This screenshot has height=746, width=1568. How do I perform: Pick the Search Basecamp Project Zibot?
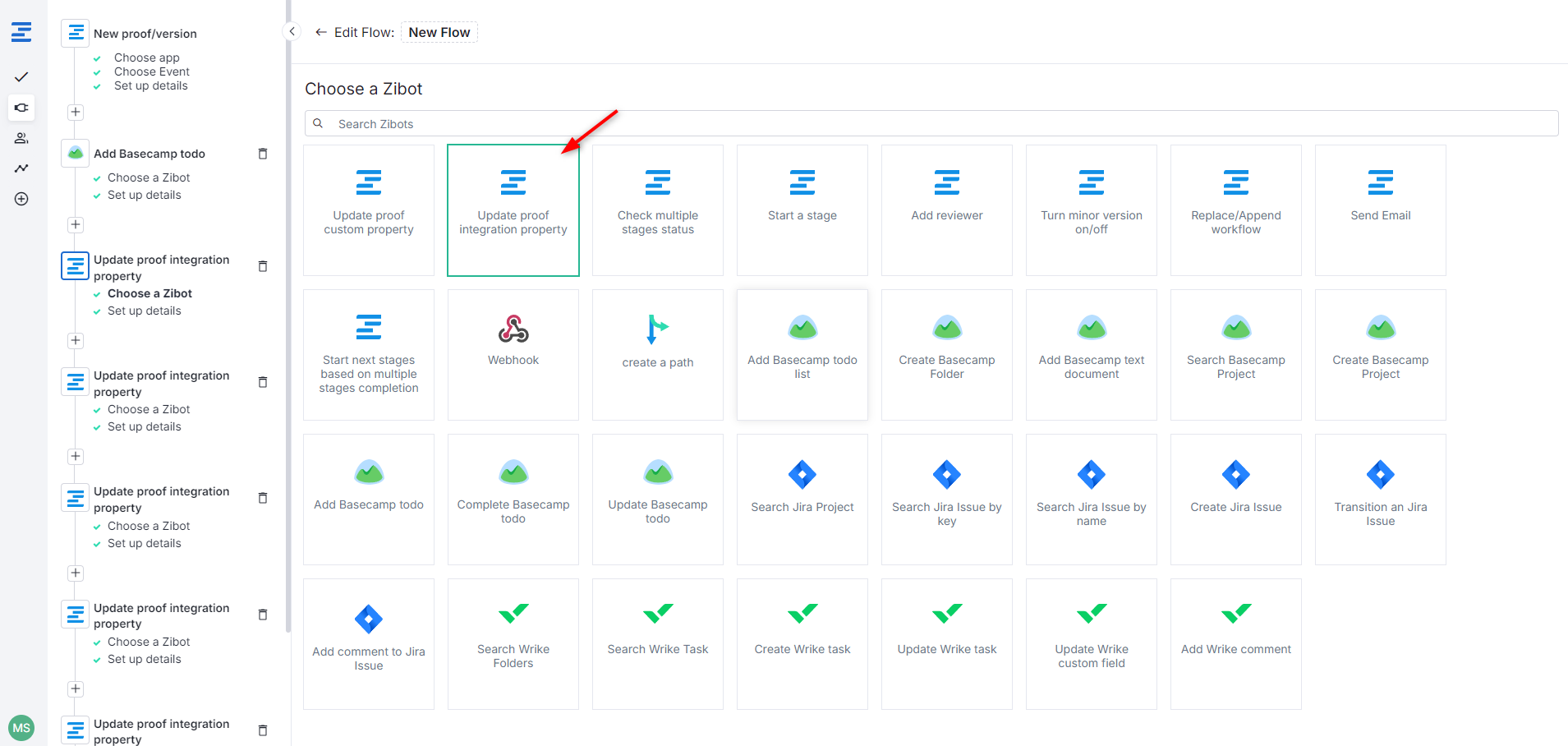pyautogui.click(x=1236, y=355)
